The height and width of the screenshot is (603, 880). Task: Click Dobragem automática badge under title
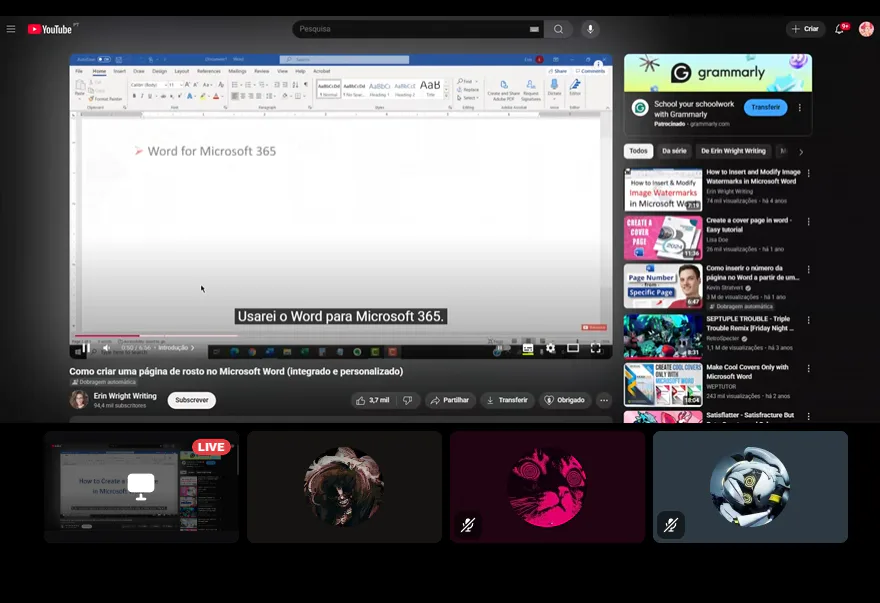click(x=104, y=382)
